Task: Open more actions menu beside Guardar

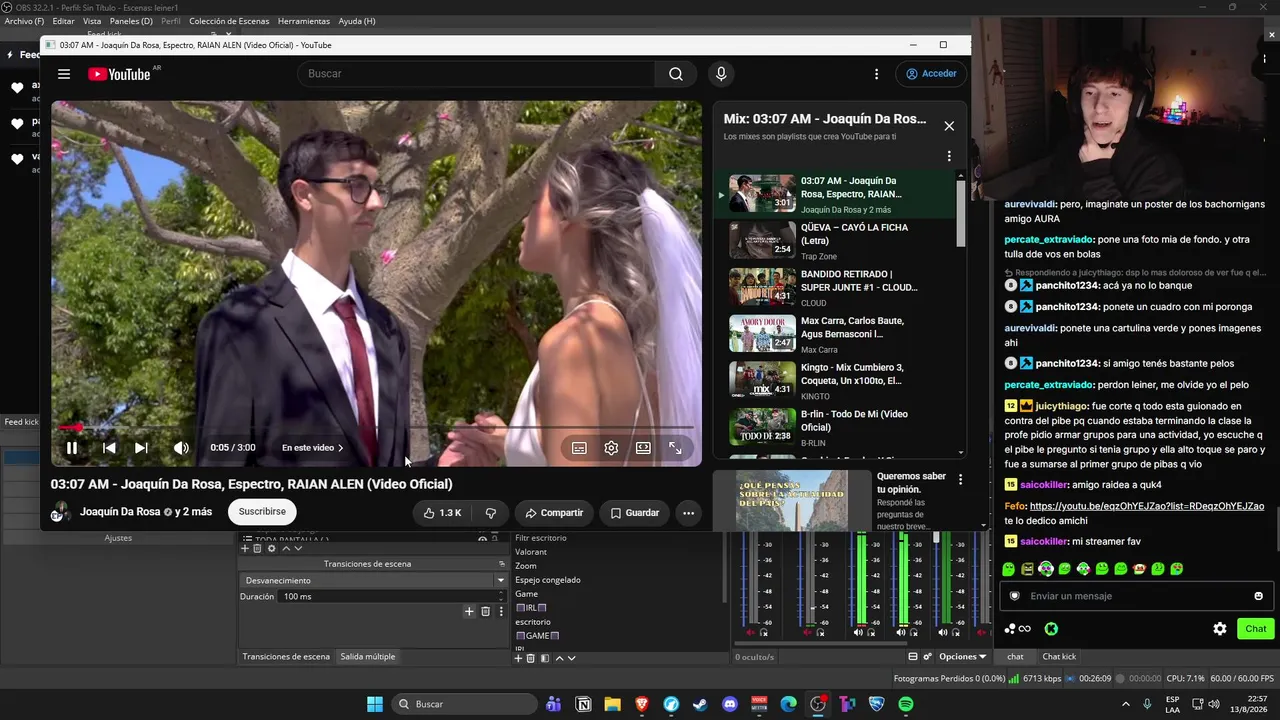Action: (688, 513)
